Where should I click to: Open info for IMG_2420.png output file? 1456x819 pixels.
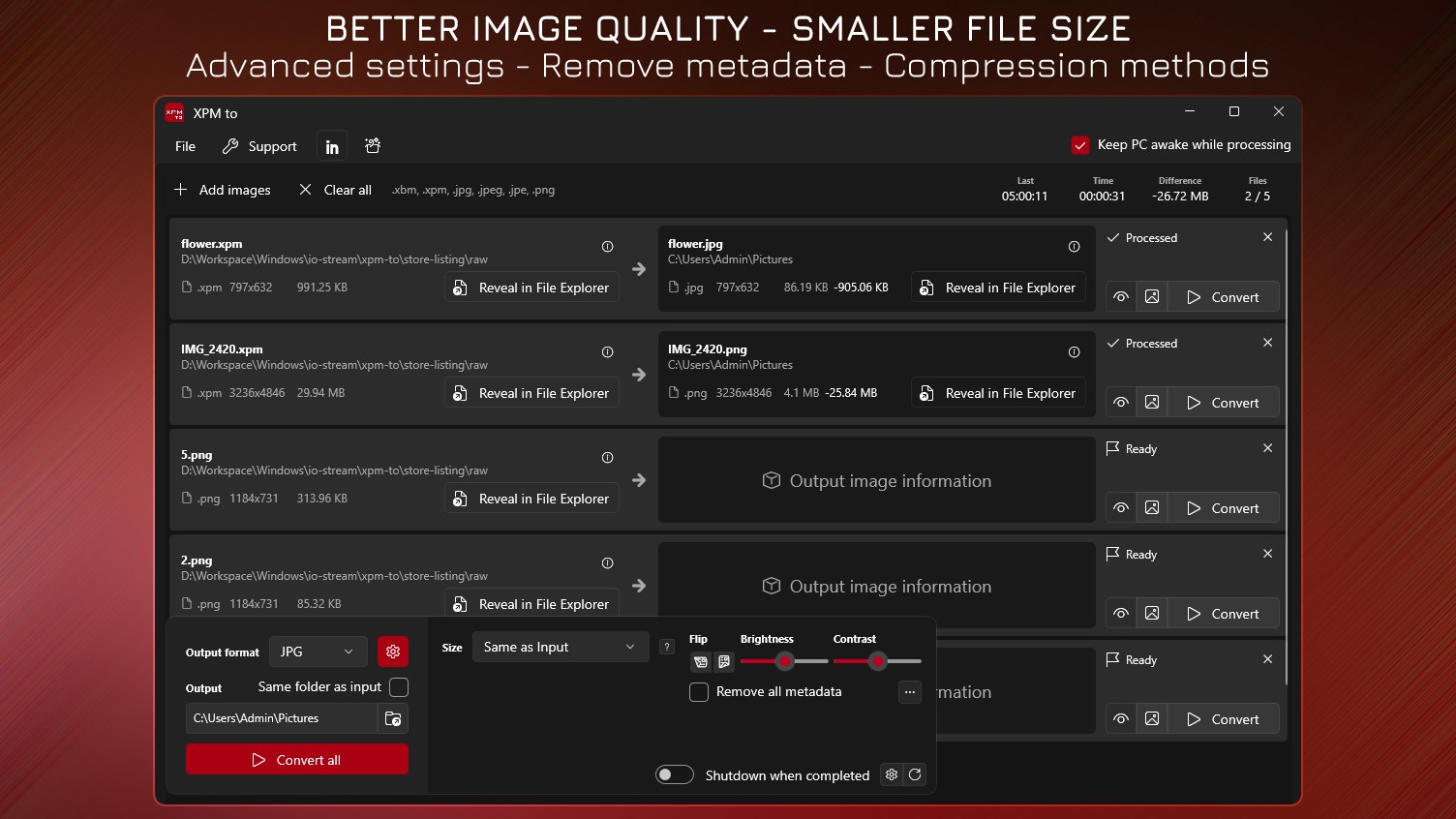pos(1074,352)
